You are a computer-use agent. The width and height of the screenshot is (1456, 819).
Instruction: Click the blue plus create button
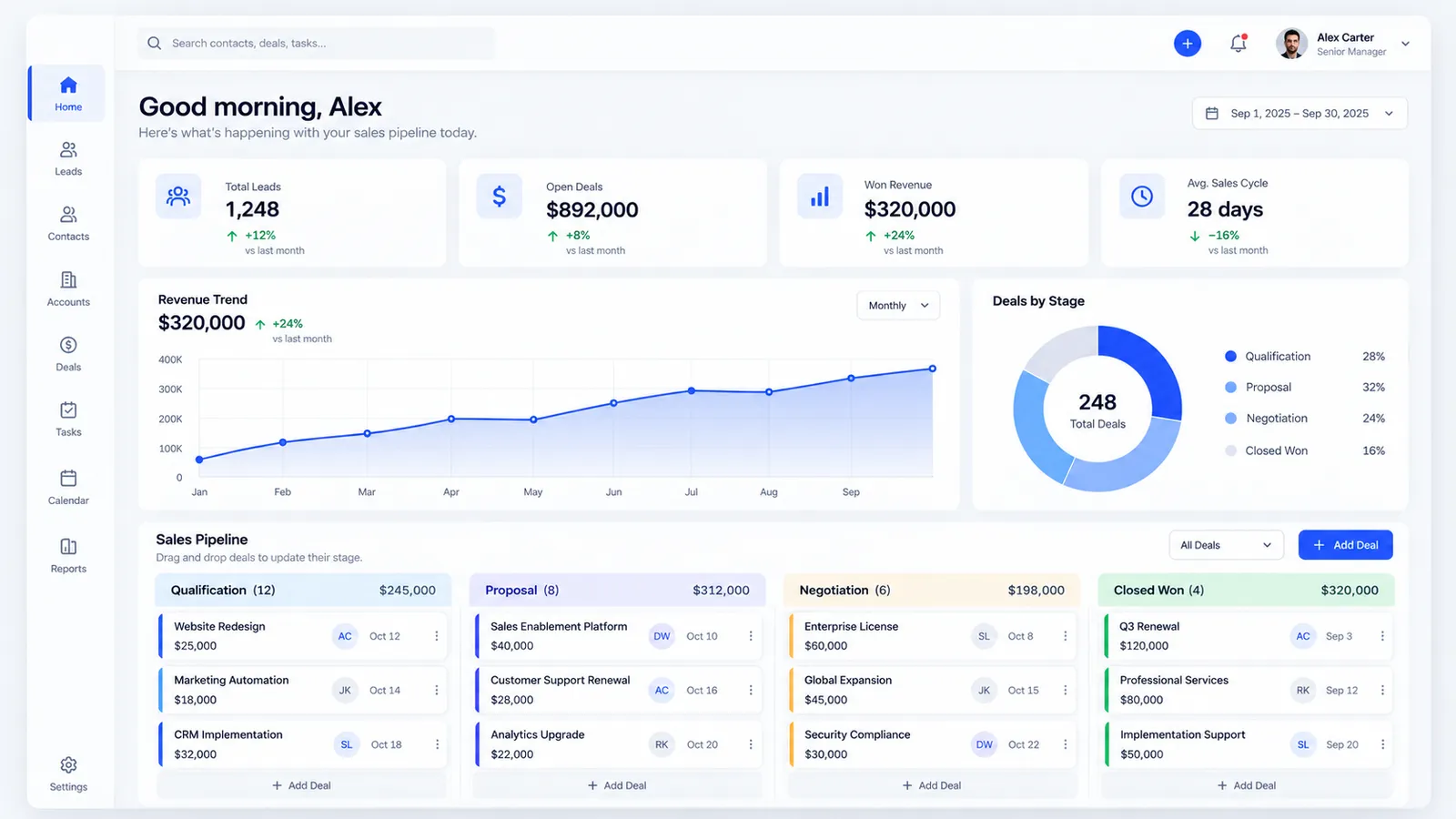(x=1188, y=43)
